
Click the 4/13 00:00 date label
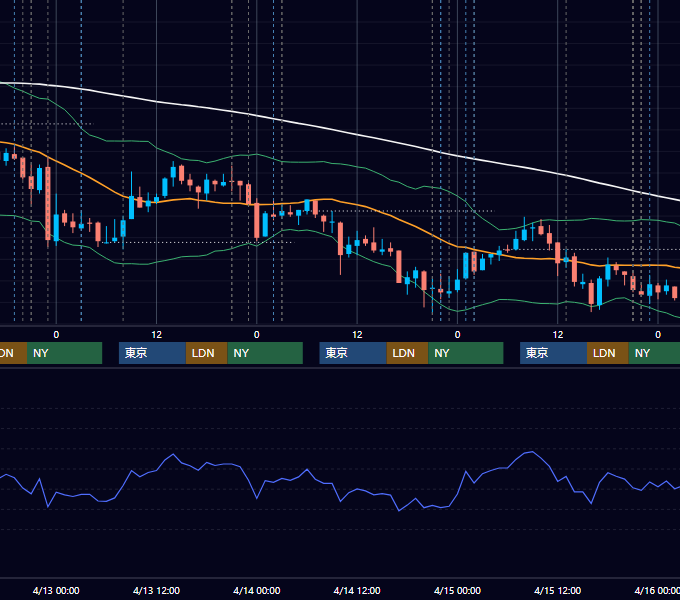(56, 590)
